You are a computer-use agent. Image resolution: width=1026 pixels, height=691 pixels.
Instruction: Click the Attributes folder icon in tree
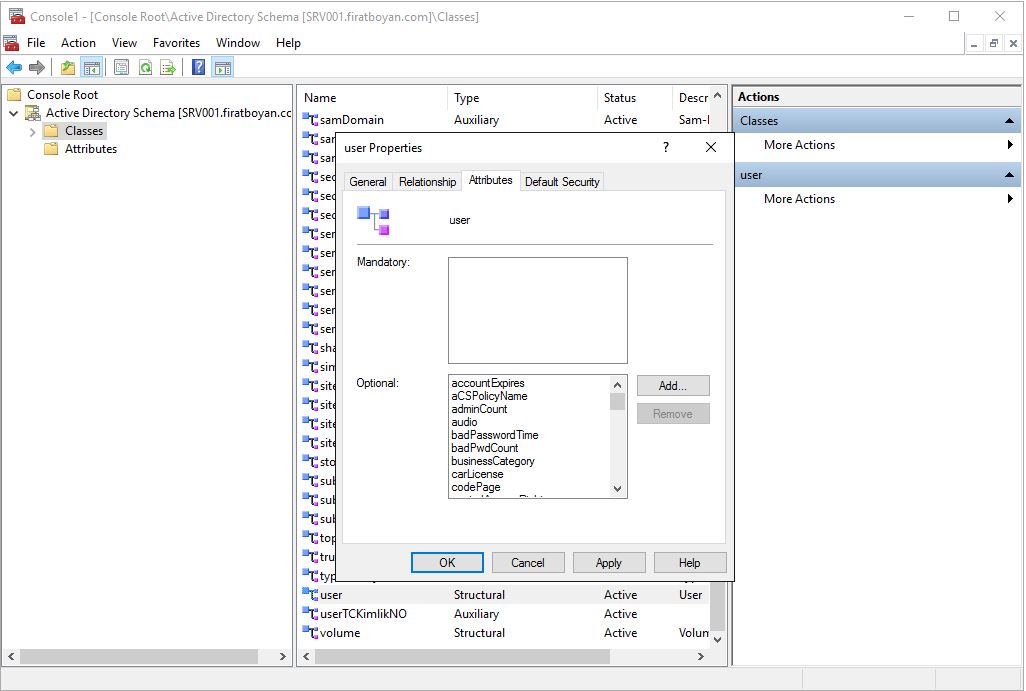coord(51,149)
